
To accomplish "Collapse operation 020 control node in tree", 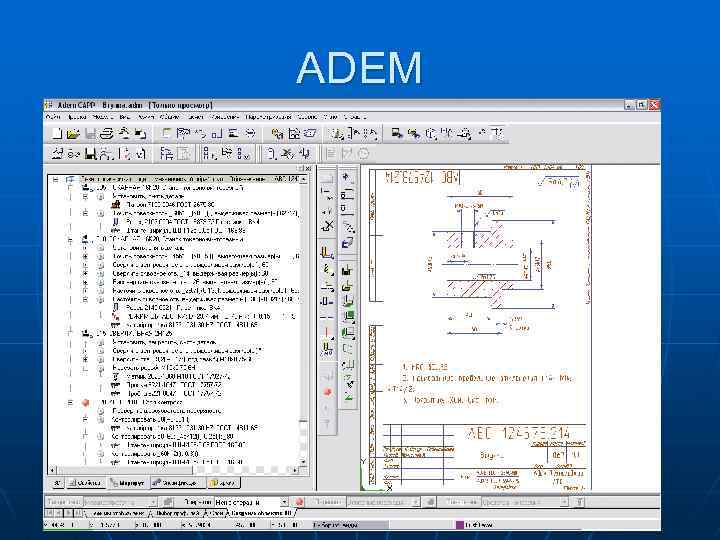I will click(70, 403).
